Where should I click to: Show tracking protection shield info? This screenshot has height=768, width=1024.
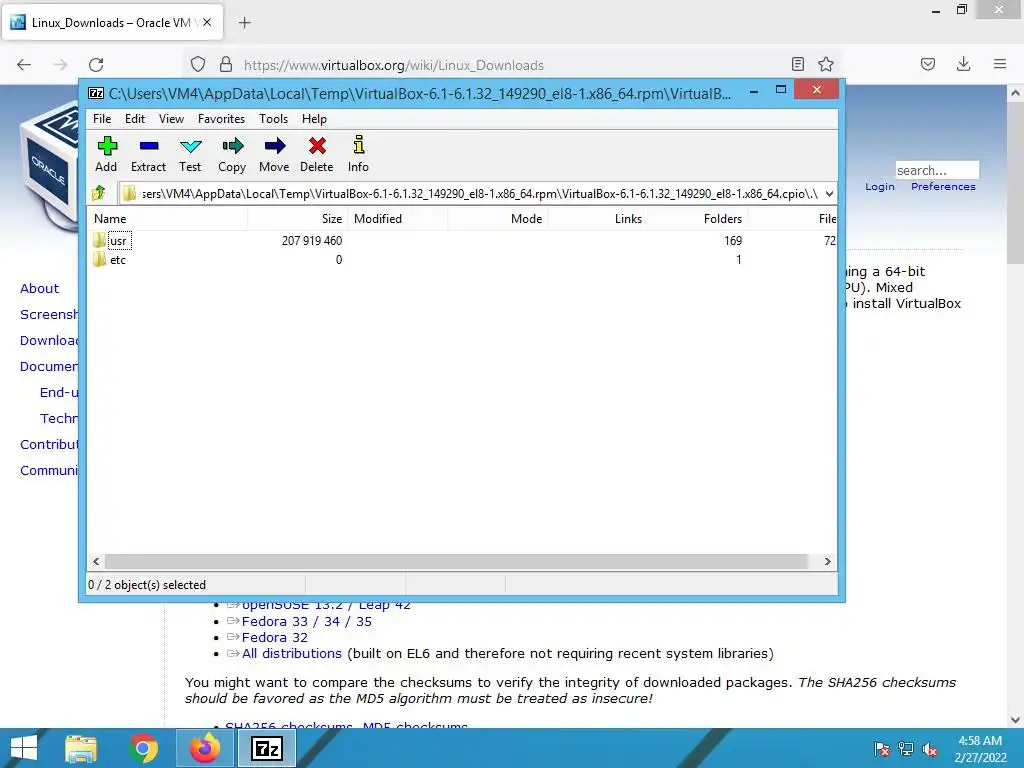coord(198,65)
